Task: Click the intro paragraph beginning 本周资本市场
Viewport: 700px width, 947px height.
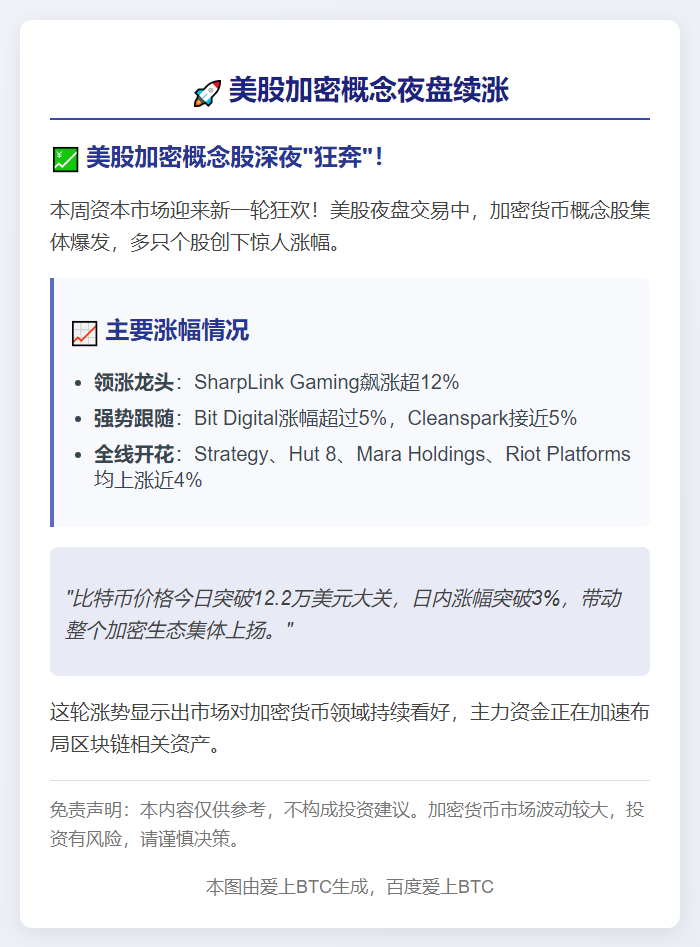Action: (x=350, y=226)
